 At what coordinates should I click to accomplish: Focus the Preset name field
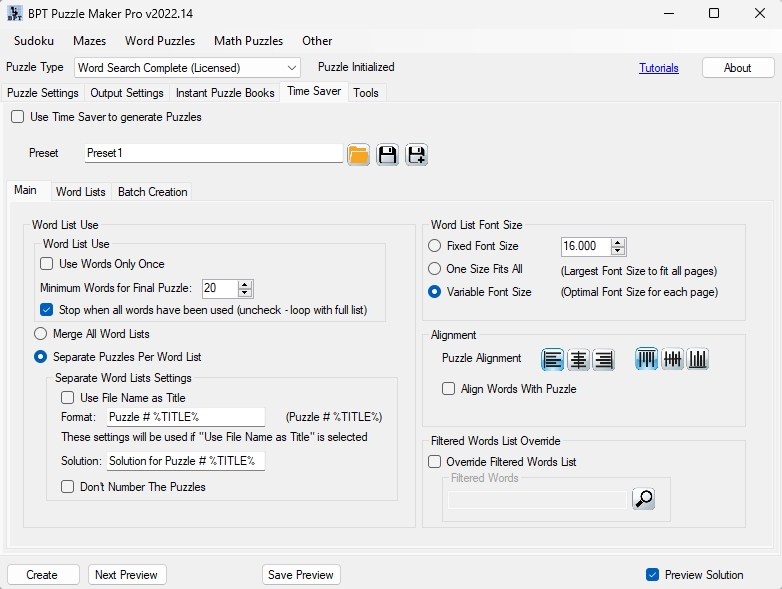coord(213,153)
